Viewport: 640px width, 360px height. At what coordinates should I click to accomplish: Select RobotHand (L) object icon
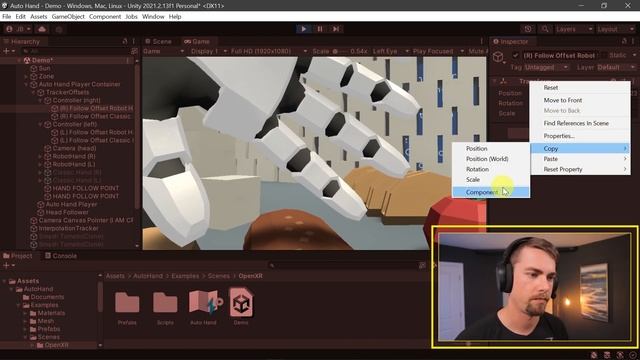[48, 164]
